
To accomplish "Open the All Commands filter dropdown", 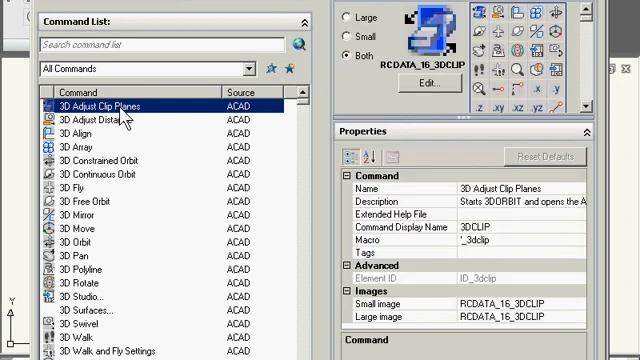I will tap(249, 69).
